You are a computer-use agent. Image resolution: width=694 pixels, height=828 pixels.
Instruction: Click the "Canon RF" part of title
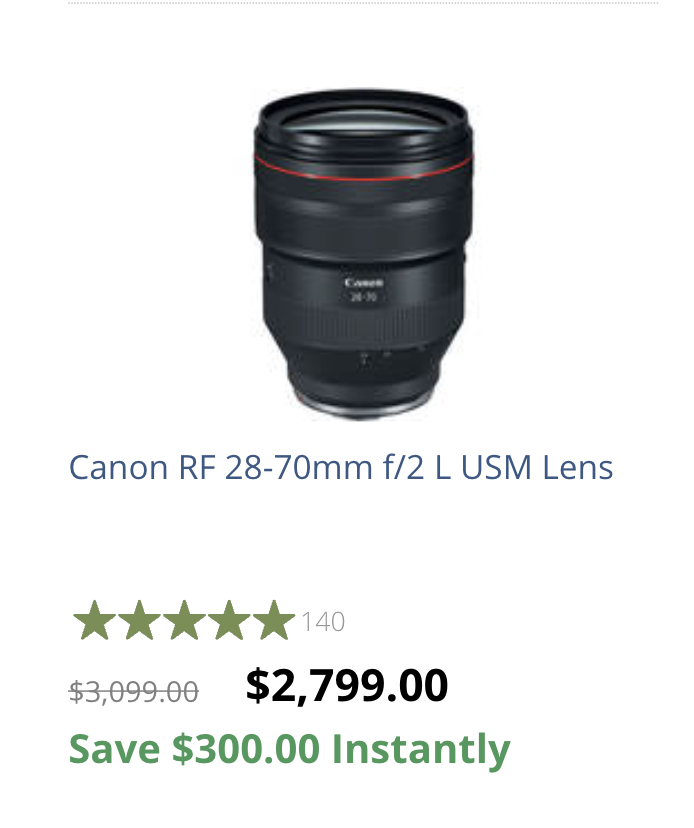point(143,467)
